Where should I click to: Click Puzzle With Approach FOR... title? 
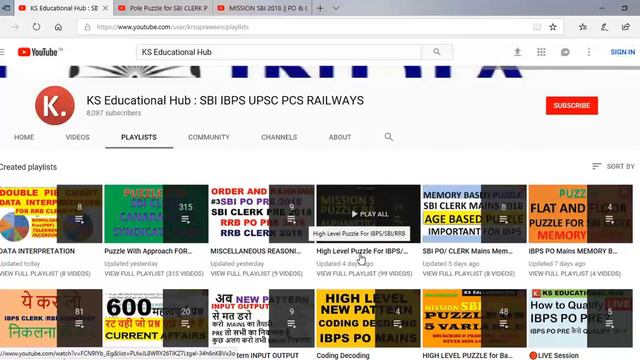click(x=148, y=251)
